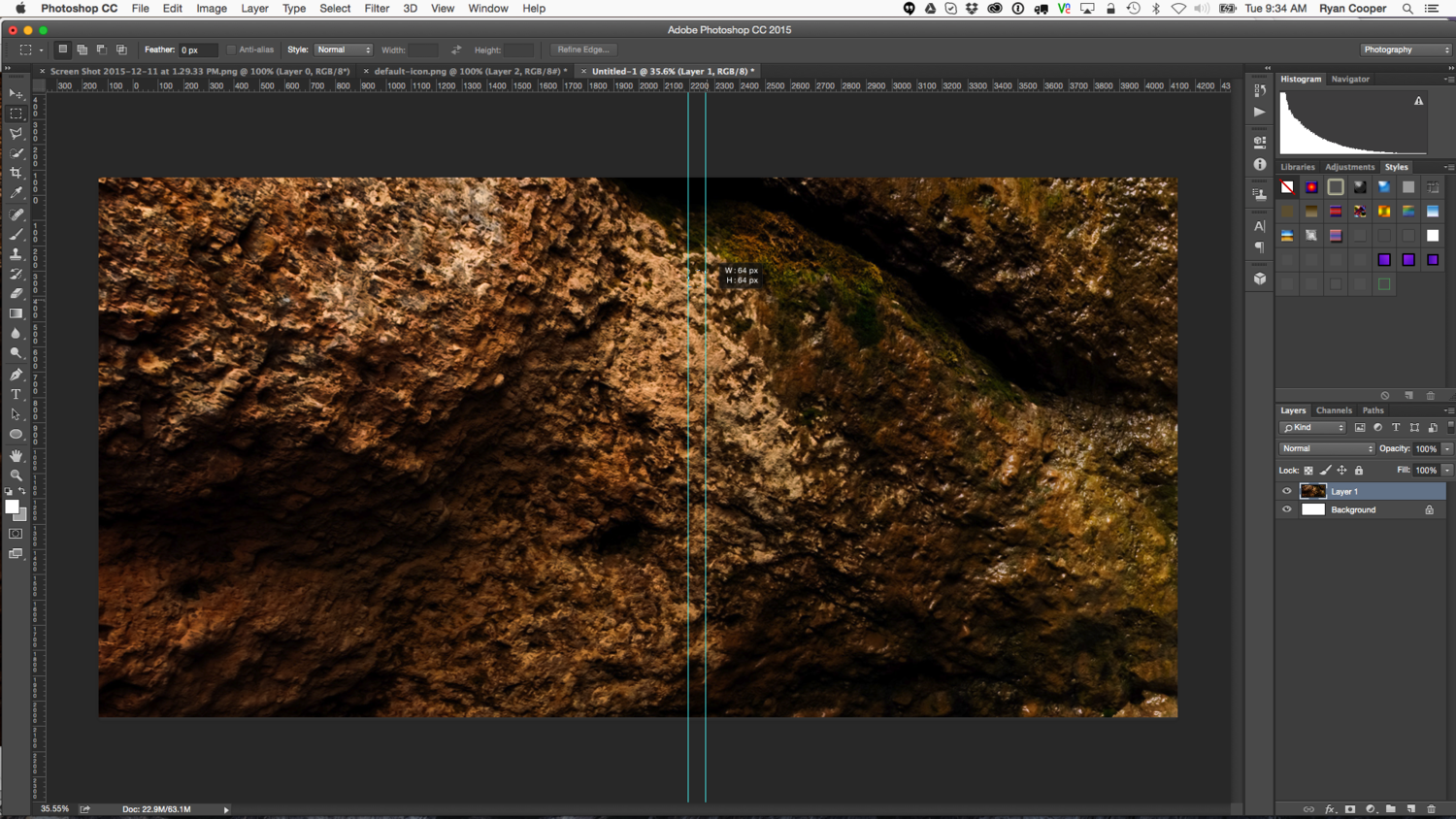
Task: Grab the Zoom tool
Action: pyautogui.click(x=16, y=475)
